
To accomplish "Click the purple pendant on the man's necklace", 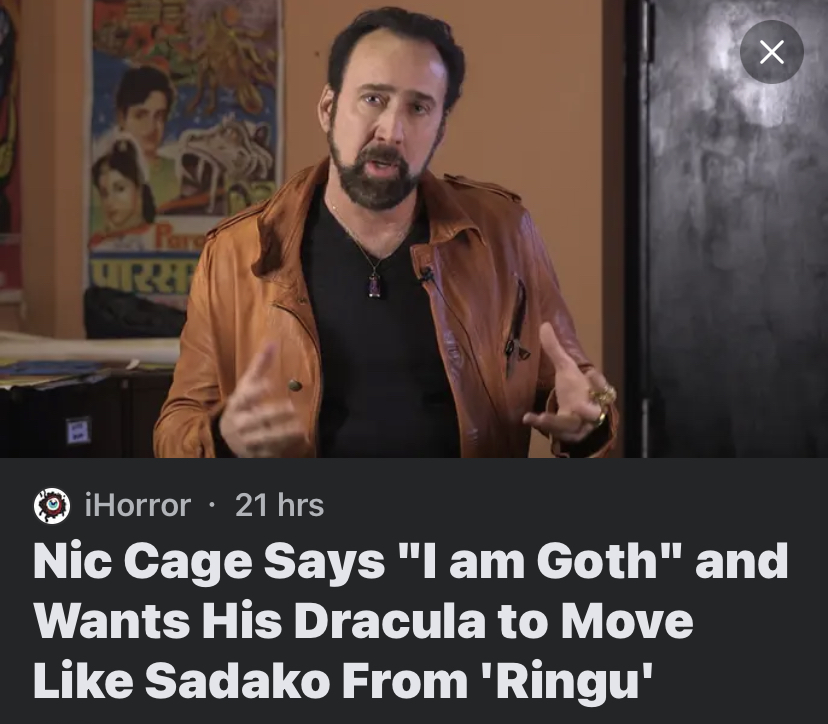I will pos(375,286).
